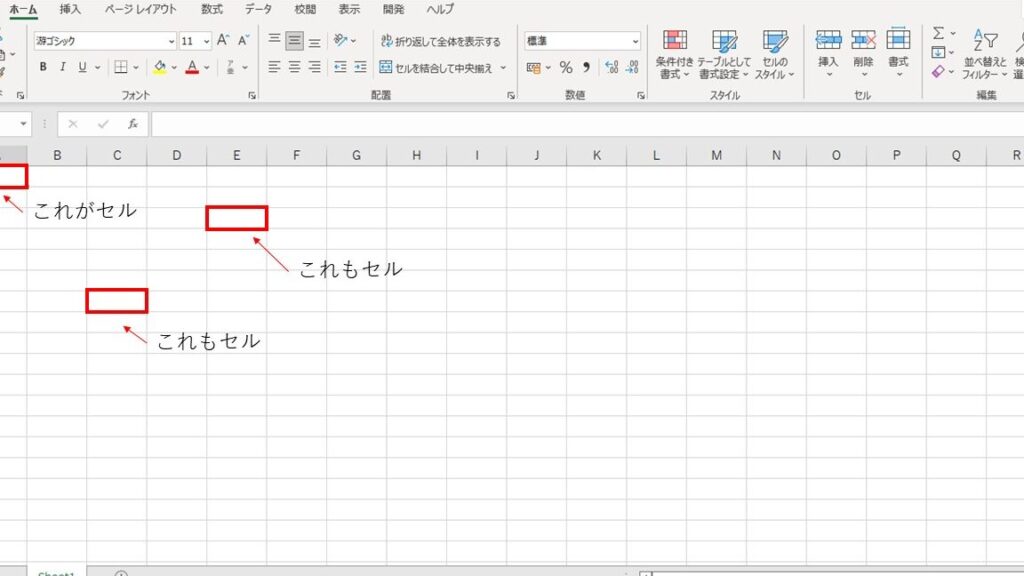Open the データ tab
The image size is (1024, 576).
259,9
